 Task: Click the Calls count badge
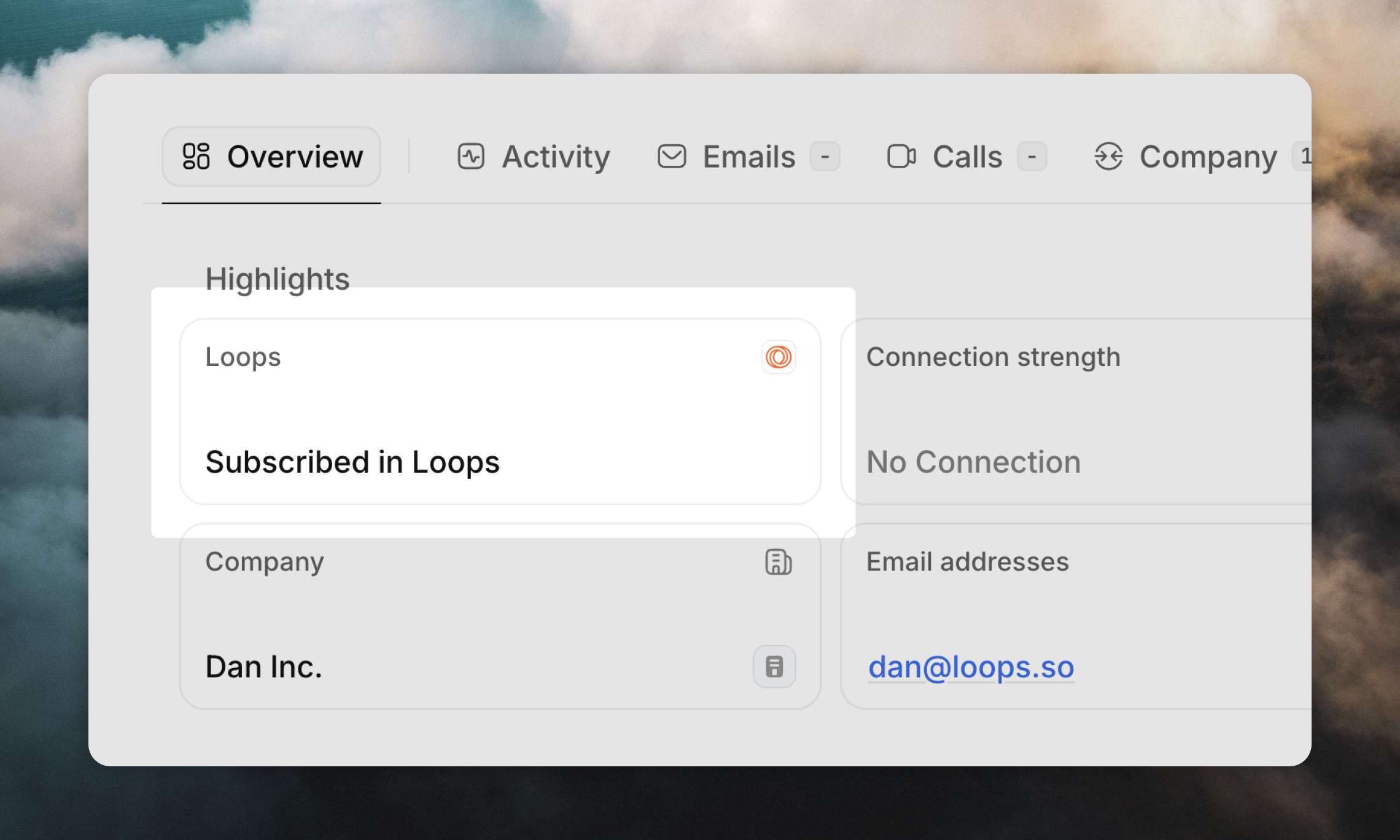click(x=1032, y=157)
